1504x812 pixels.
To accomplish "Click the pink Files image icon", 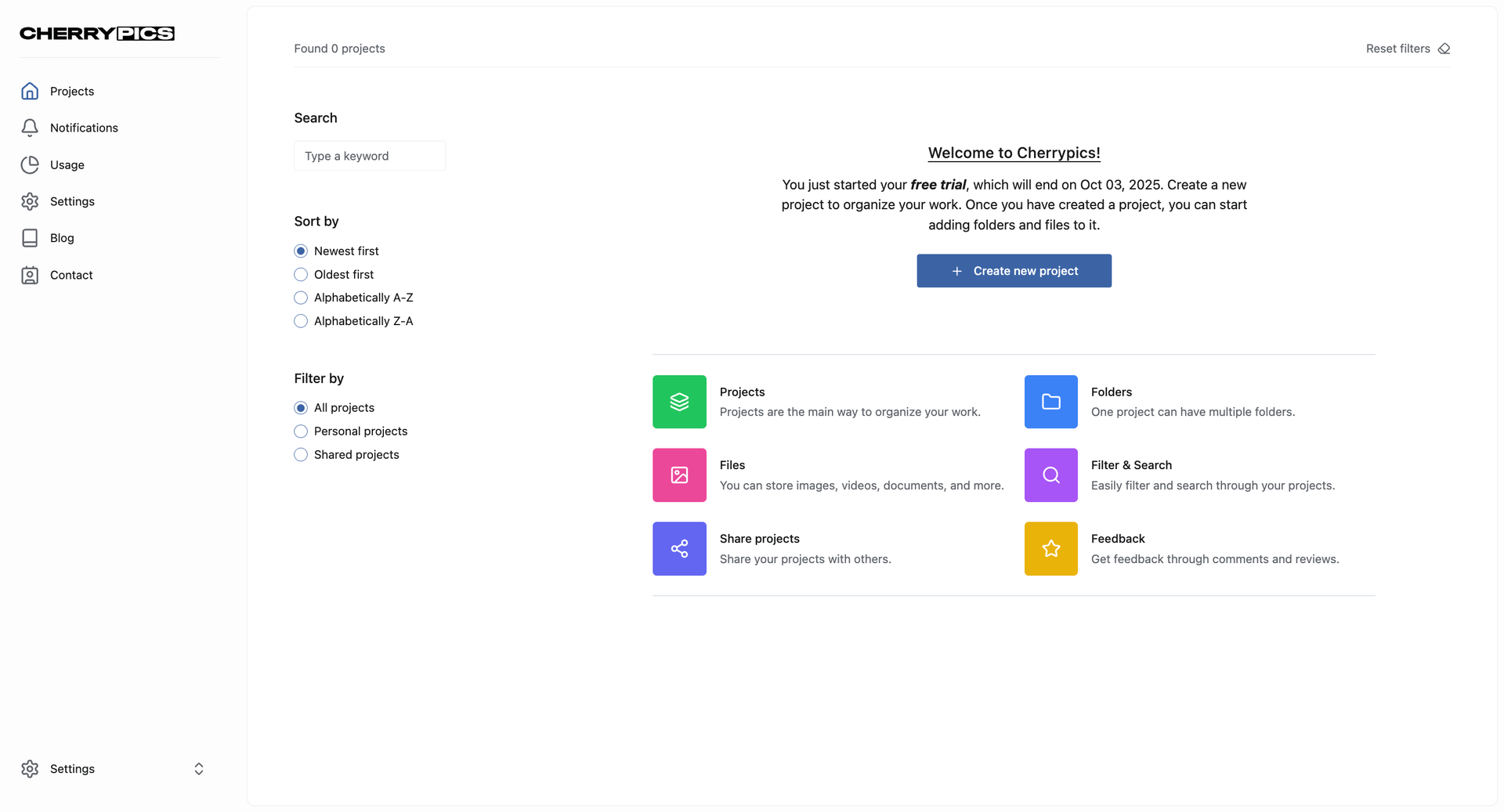I will [x=679, y=475].
